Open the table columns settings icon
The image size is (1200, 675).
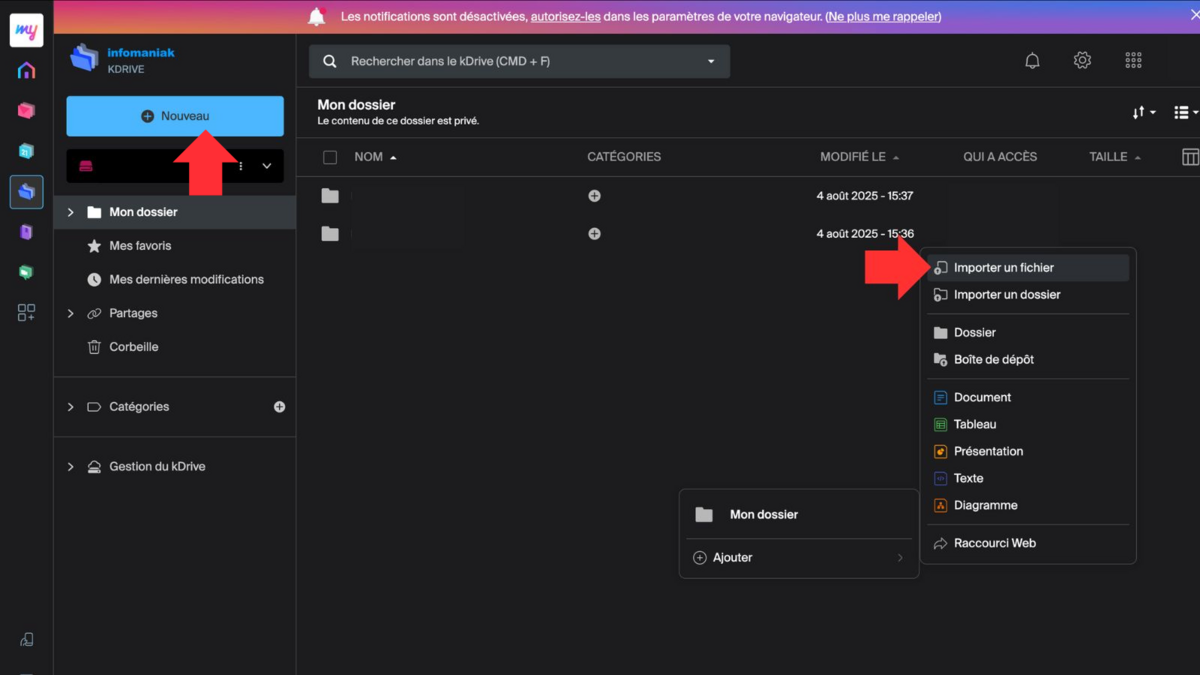pyautogui.click(x=1190, y=157)
